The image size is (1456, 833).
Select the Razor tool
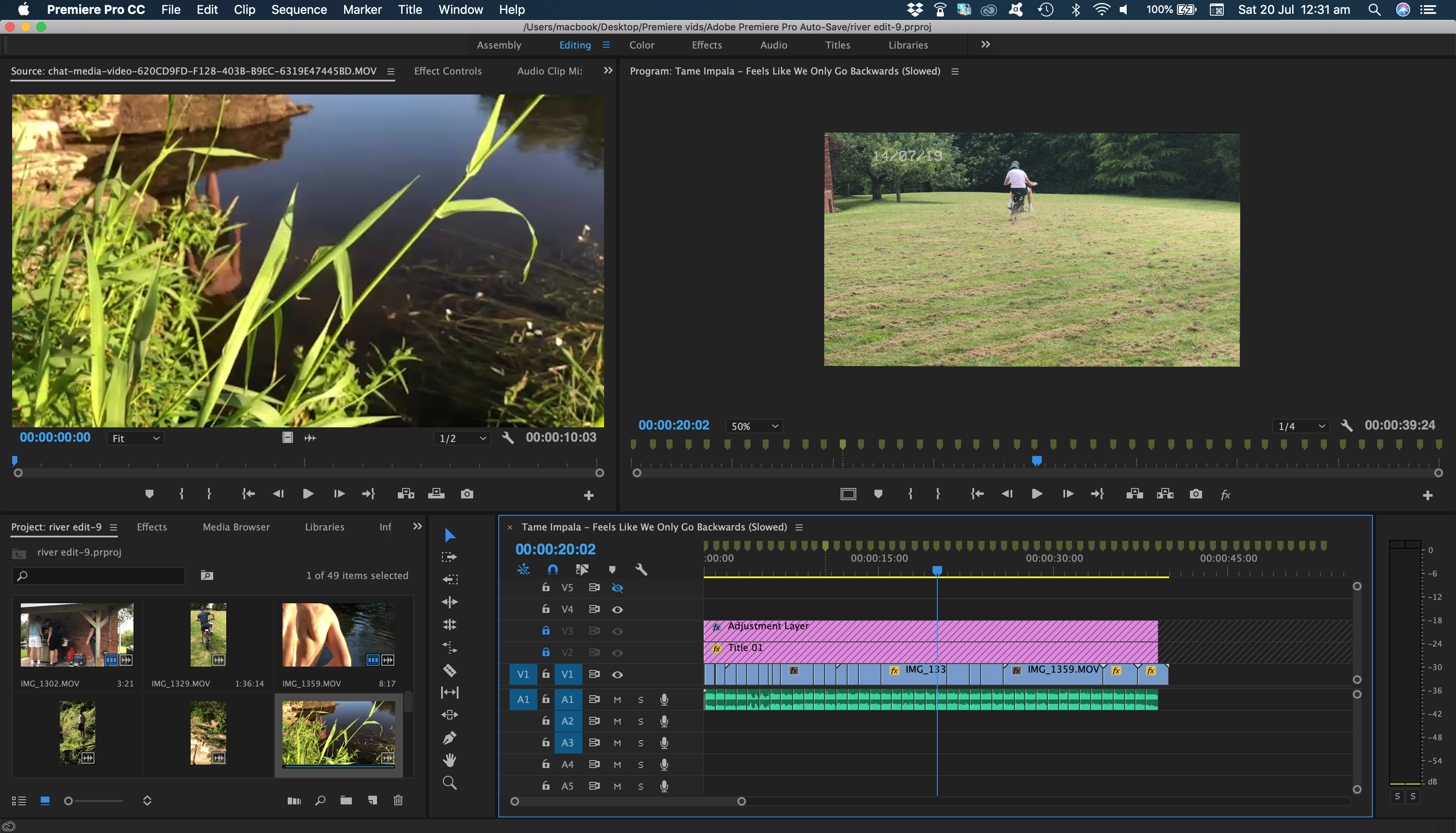tap(449, 670)
